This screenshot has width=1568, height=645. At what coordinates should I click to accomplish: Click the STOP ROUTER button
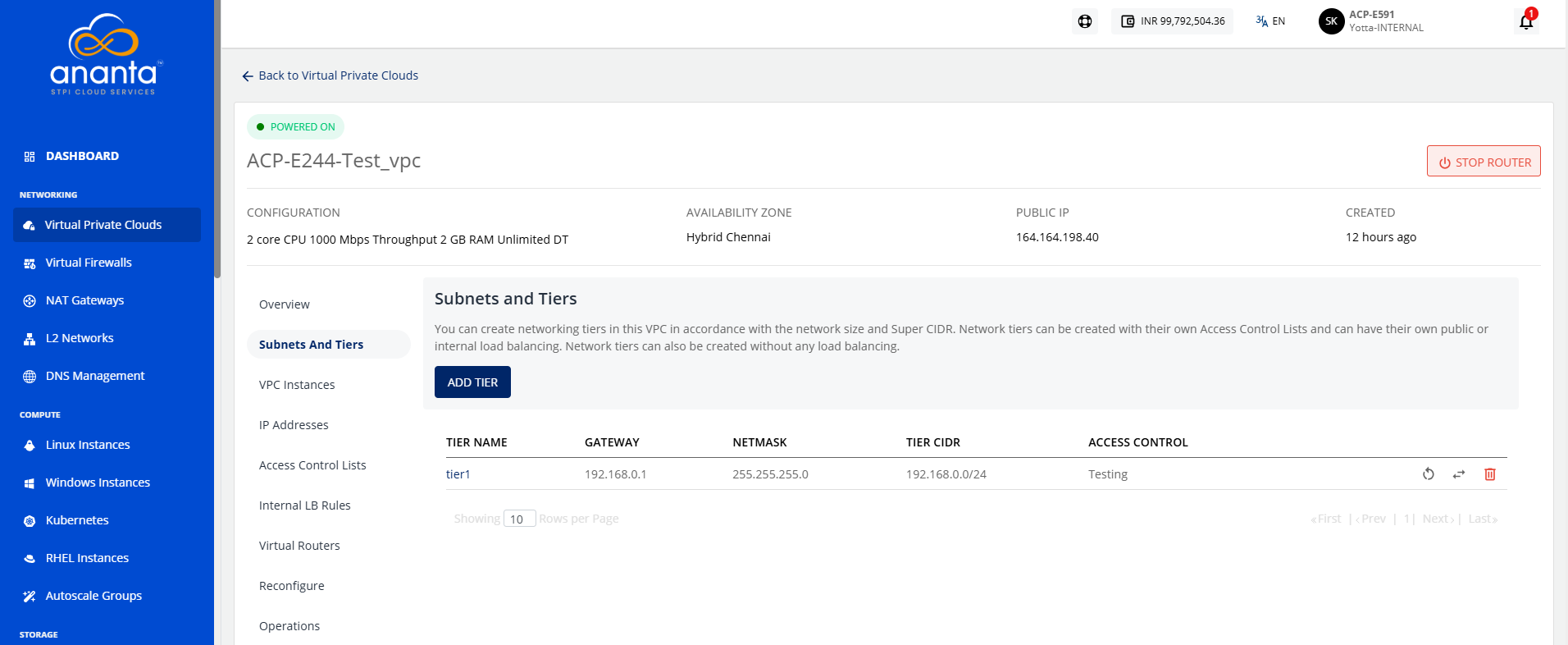pos(1484,162)
